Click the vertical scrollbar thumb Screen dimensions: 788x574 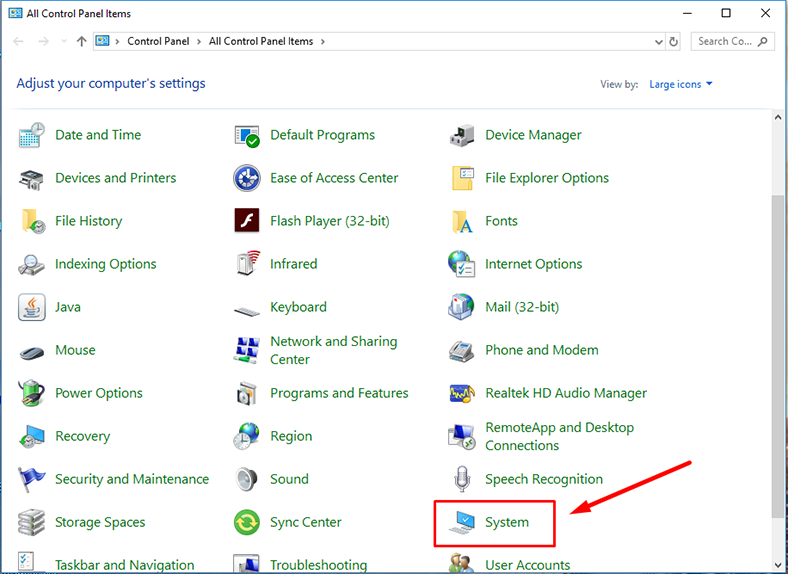(778, 356)
